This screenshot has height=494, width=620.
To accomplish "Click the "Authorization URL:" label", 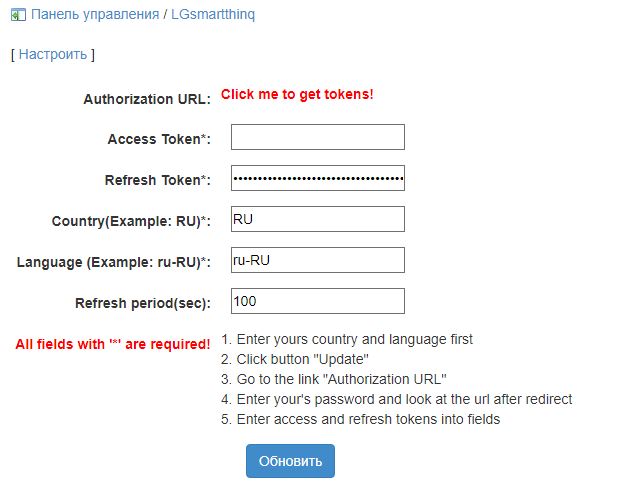I will [146, 99].
